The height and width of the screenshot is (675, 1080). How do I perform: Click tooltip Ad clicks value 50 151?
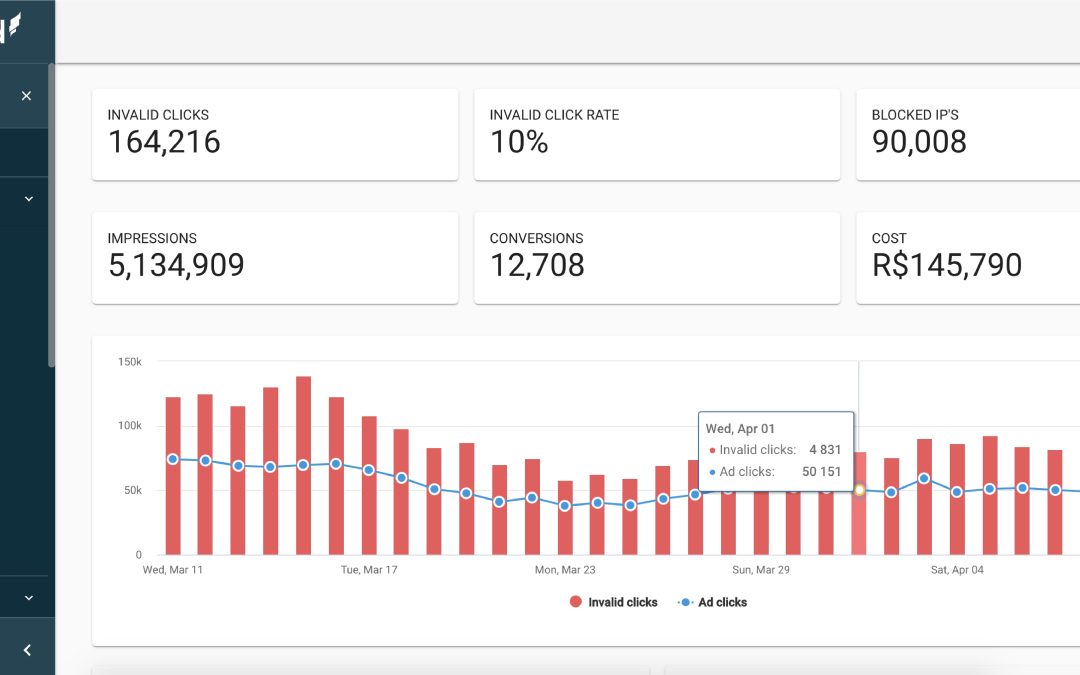pos(822,472)
